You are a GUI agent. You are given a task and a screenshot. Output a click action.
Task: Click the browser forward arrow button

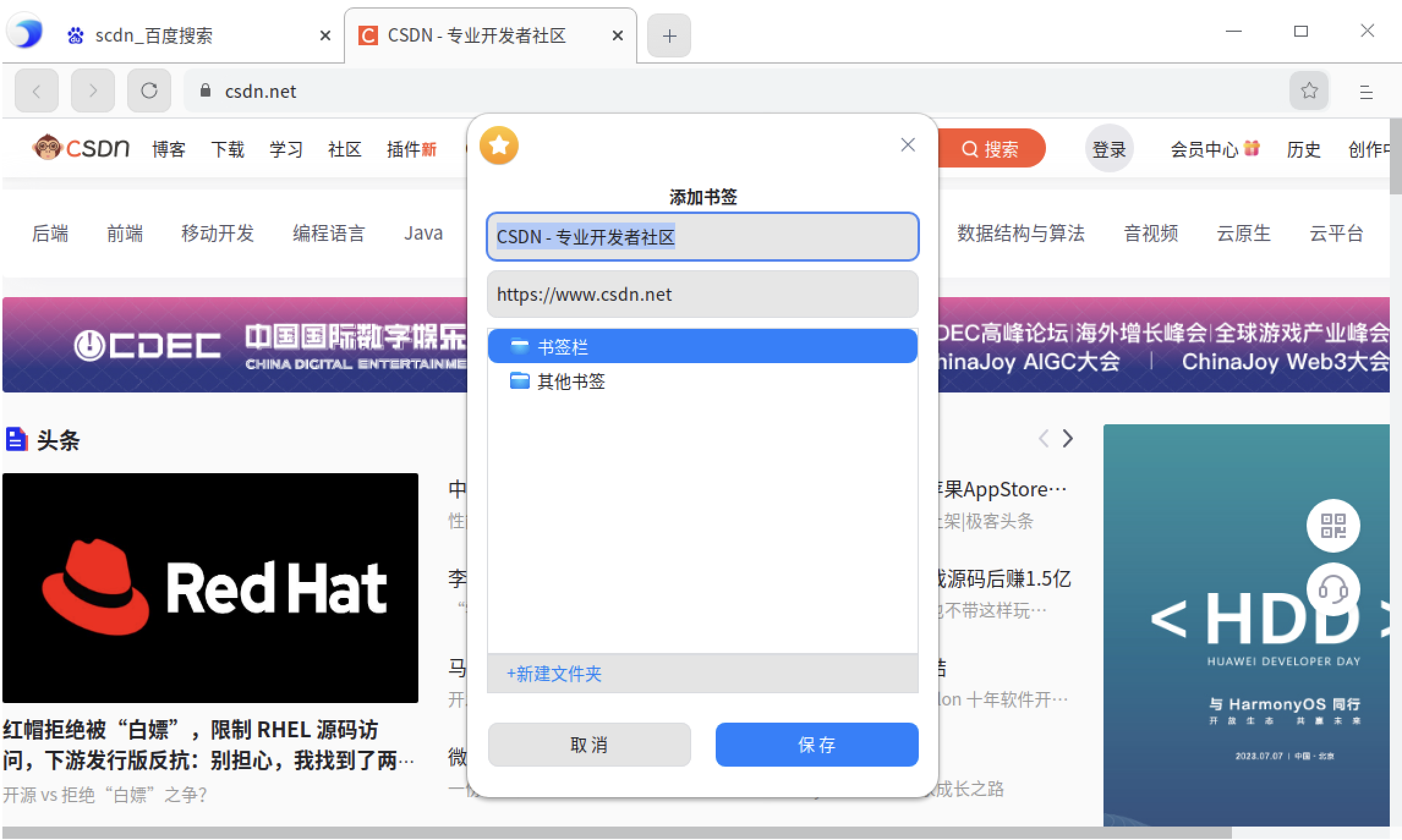tap(93, 91)
